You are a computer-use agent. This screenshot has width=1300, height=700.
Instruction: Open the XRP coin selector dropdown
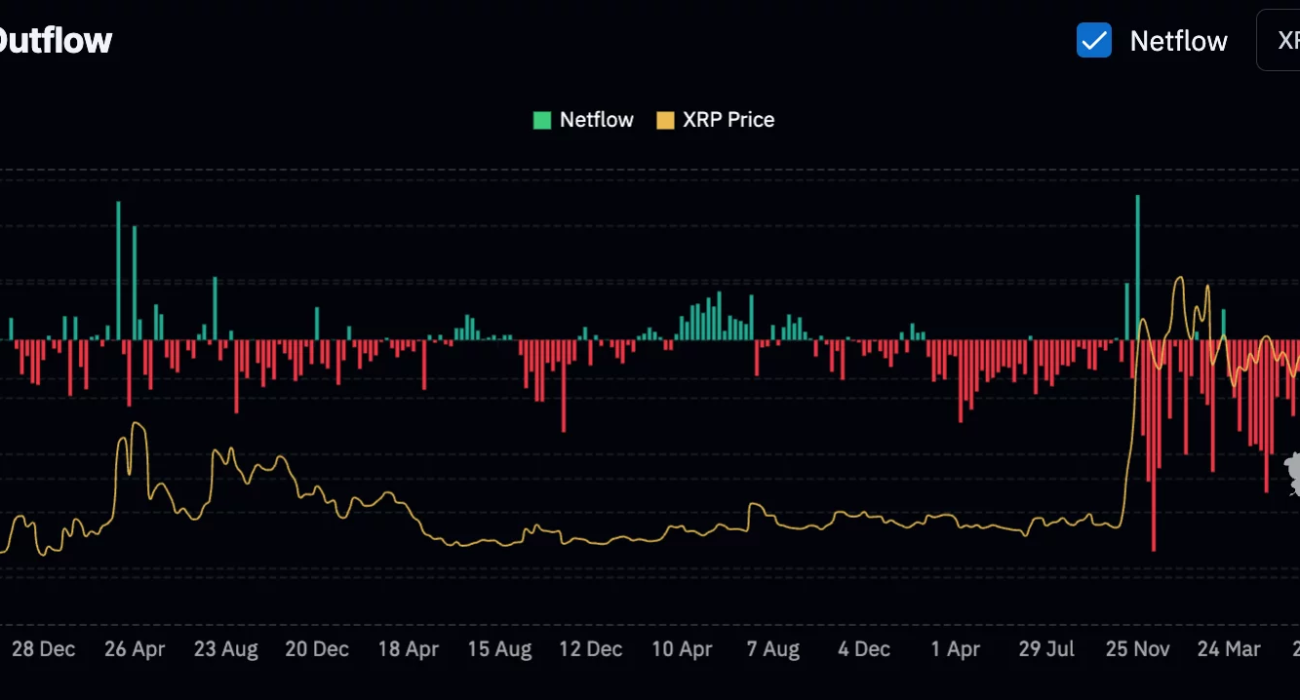(x=1282, y=41)
